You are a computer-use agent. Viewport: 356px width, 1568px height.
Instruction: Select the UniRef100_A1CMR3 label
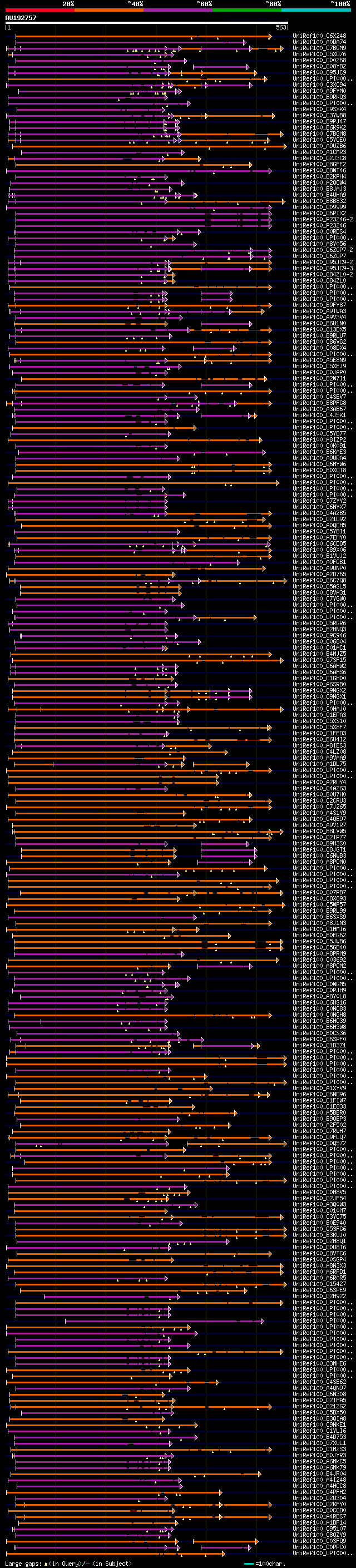click(319, 152)
